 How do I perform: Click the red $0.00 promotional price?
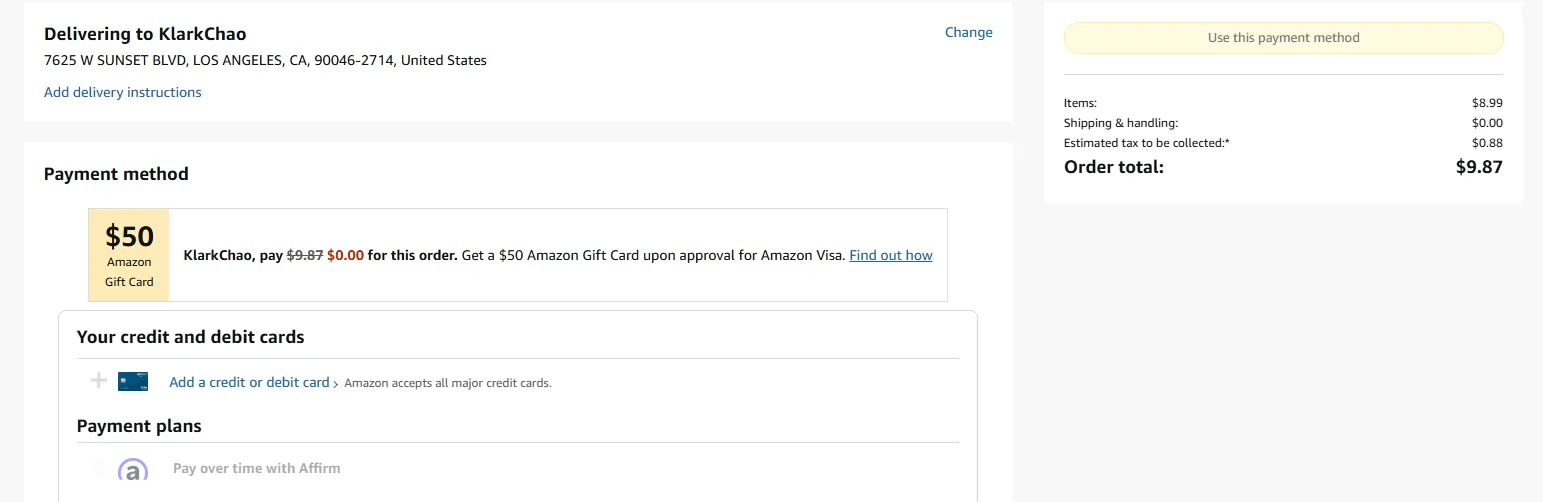pos(345,255)
